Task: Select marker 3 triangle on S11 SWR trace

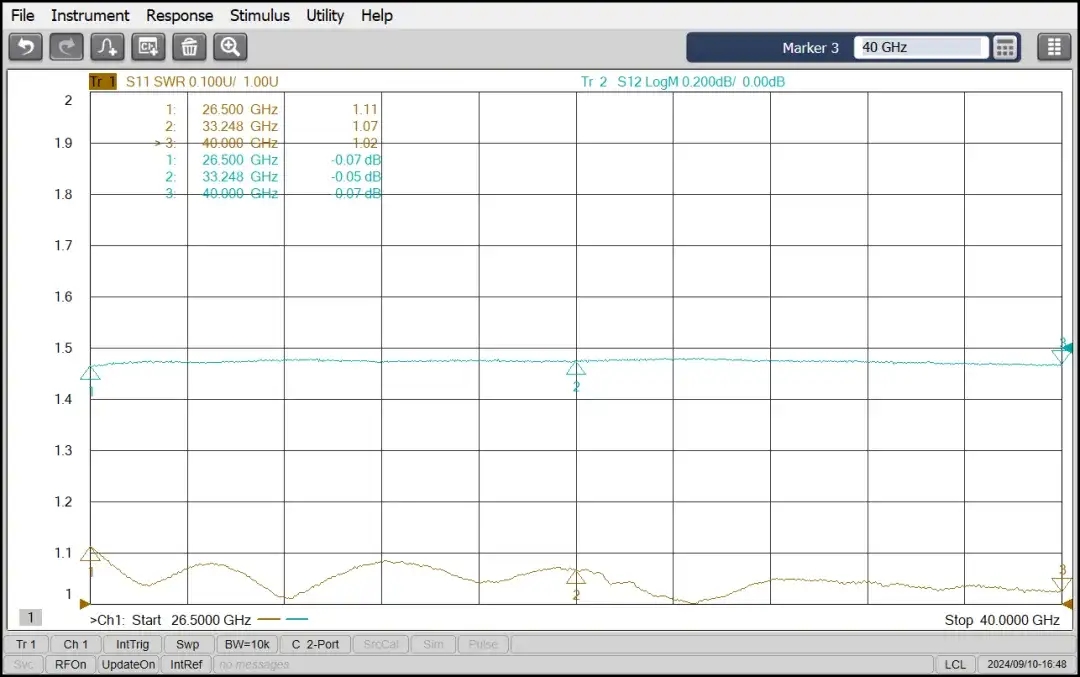Action: pos(1061,585)
